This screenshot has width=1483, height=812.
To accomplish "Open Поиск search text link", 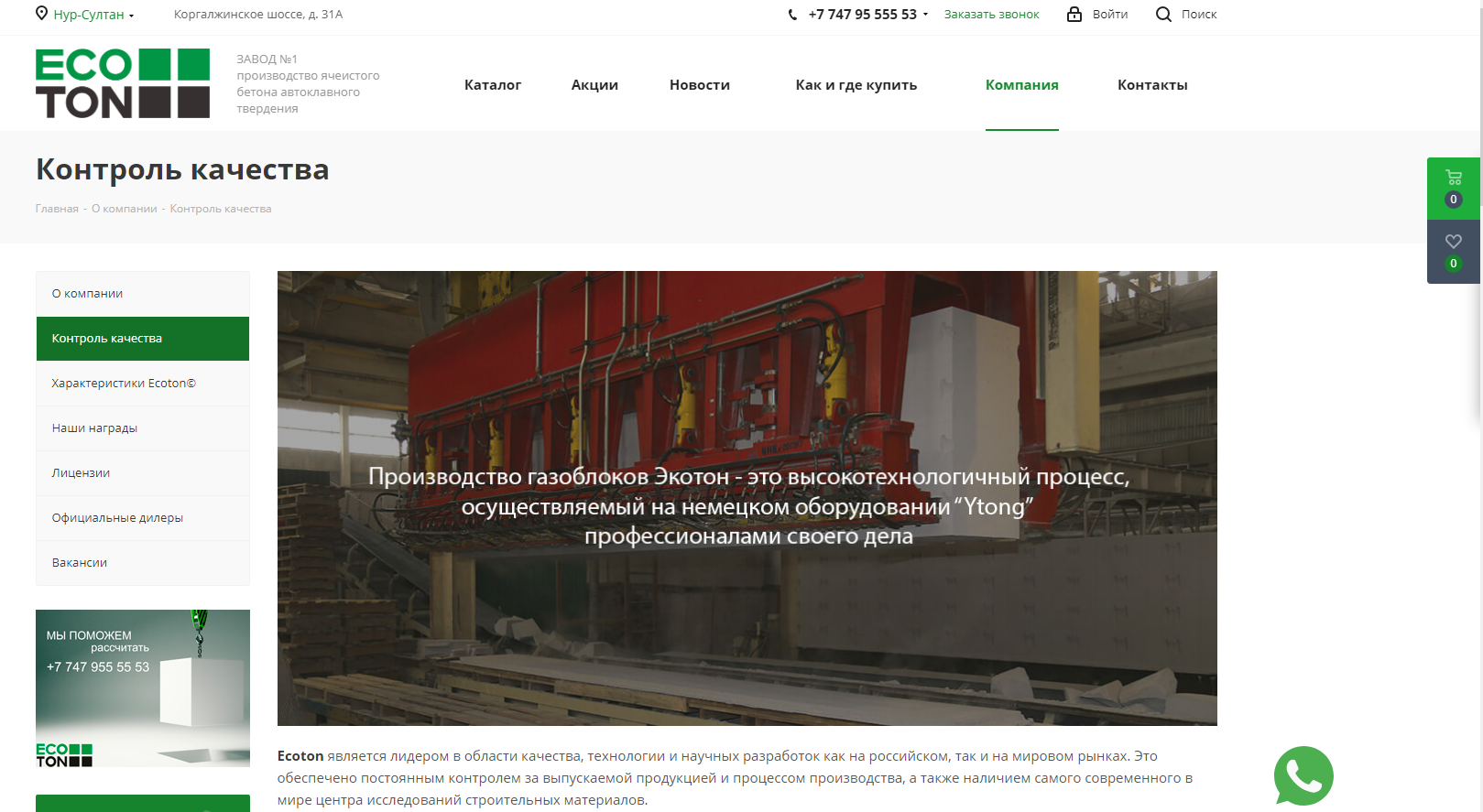I will (x=1199, y=15).
